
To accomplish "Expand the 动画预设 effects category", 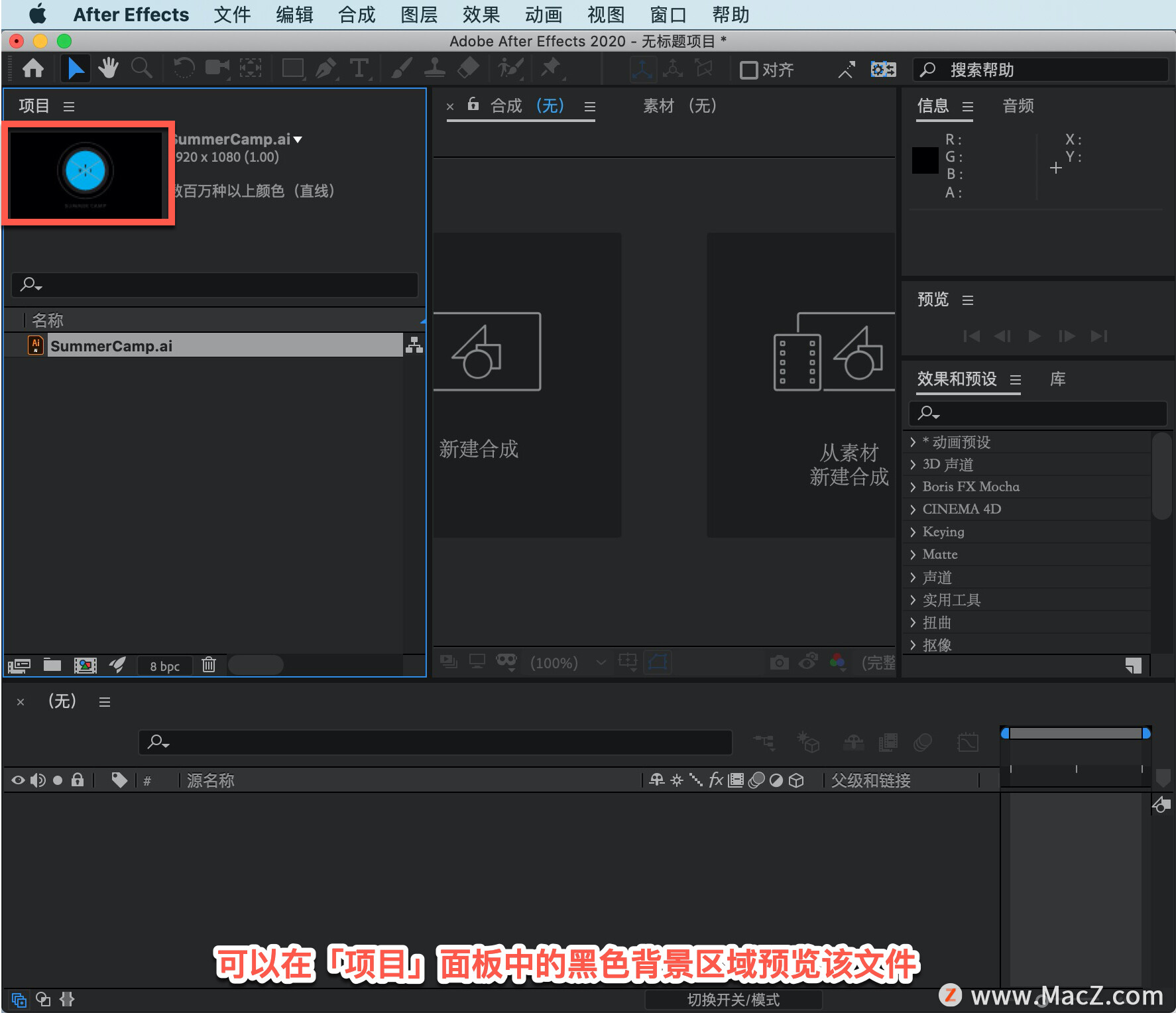I will tap(913, 442).
